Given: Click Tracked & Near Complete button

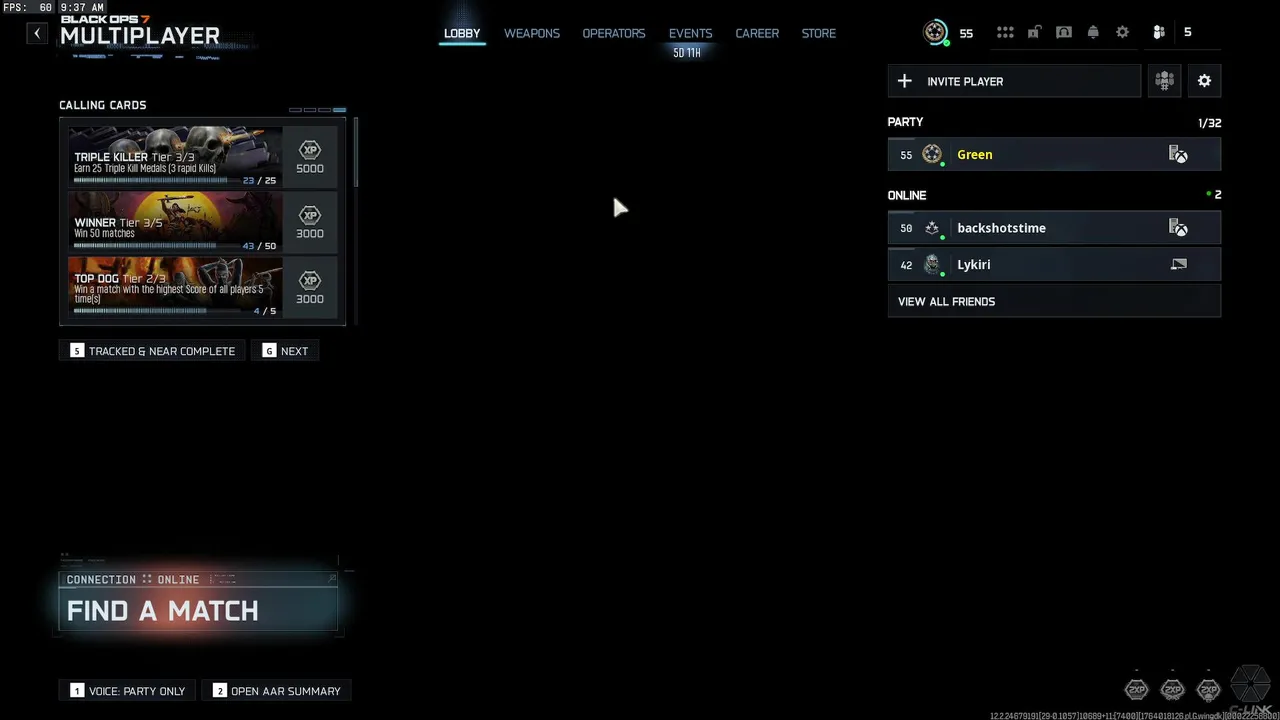Looking at the screenshot, I should [152, 351].
